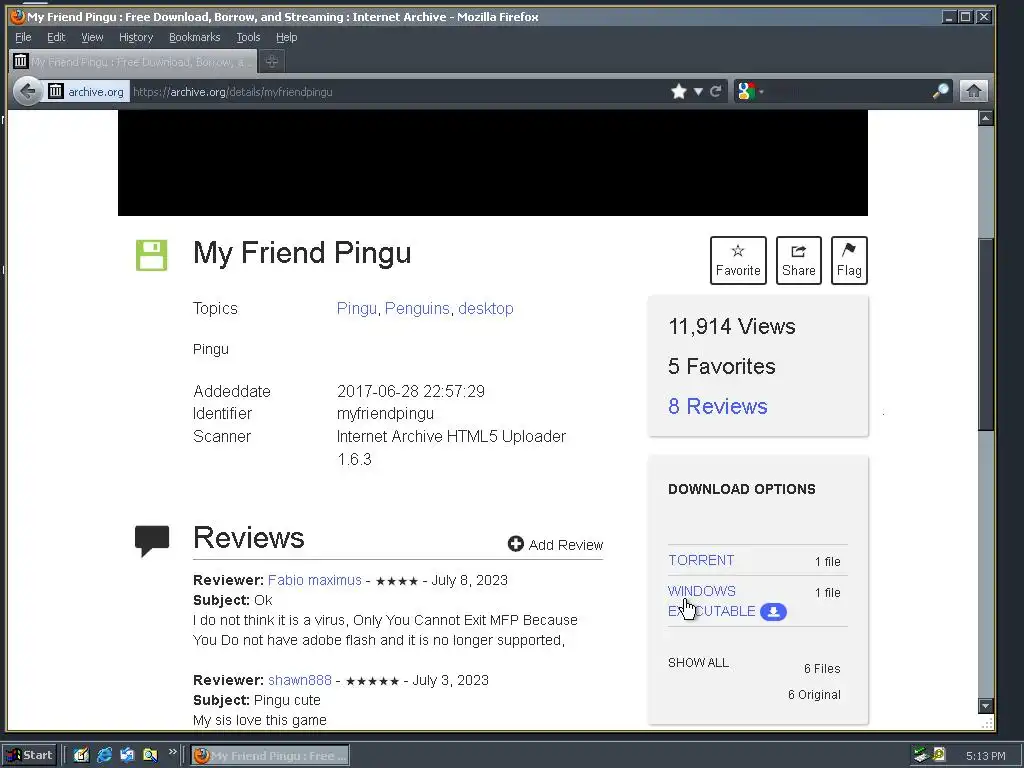This screenshot has height=768, width=1024.
Task: Open the Start menu
Action: [30, 755]
